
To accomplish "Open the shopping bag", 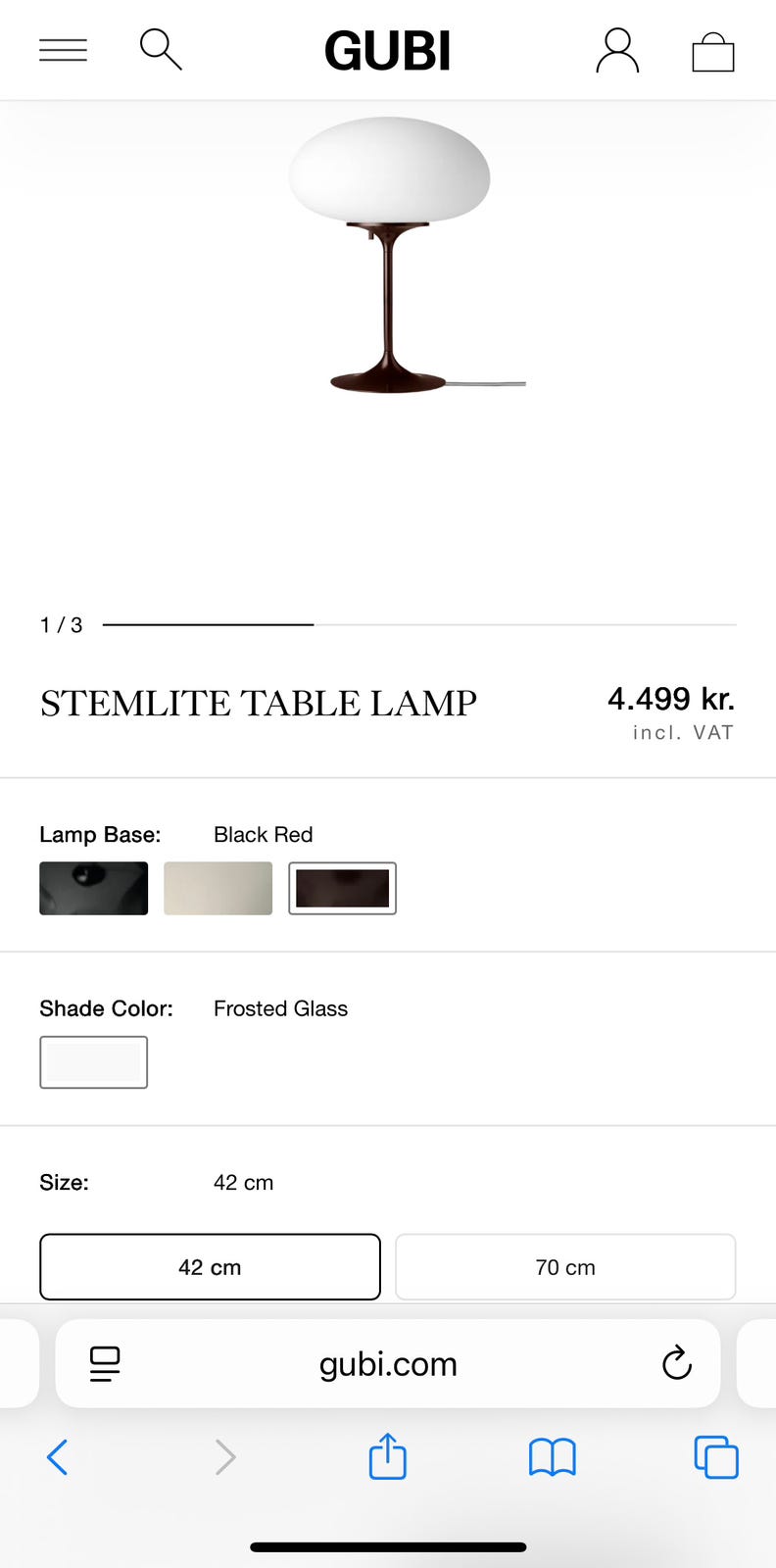I will (712, 52).
